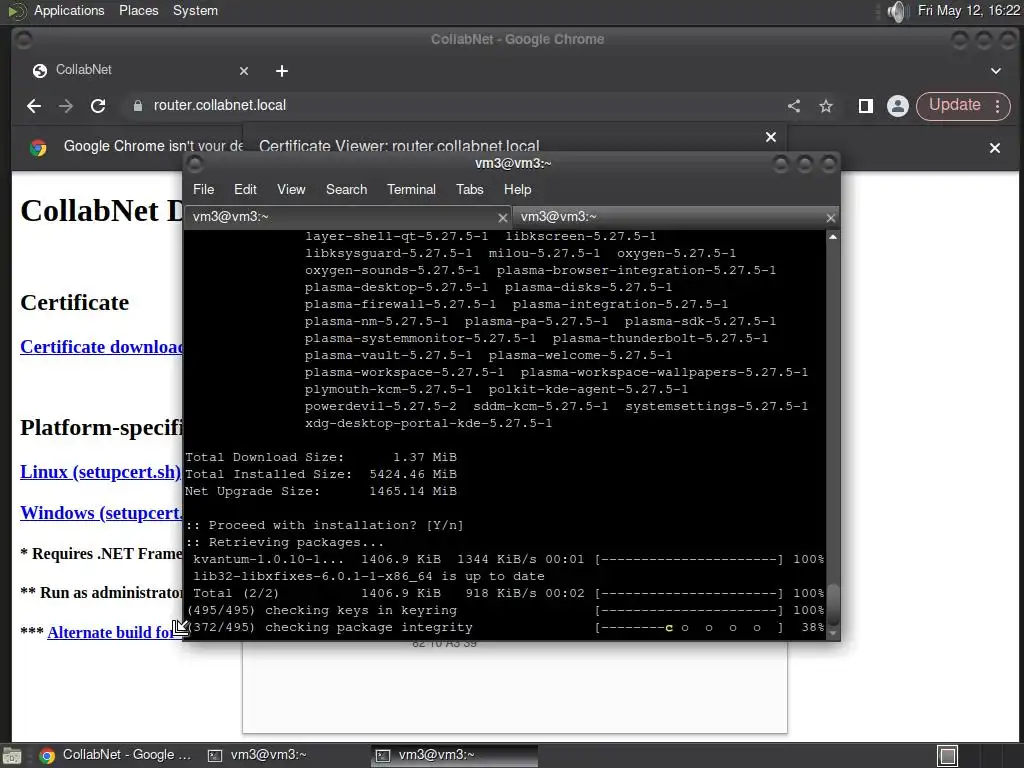Image resolution: width=1024 pixels, height=768 pixels.
Task: Click terminal scrollbar down arrow
Action: 833,633
